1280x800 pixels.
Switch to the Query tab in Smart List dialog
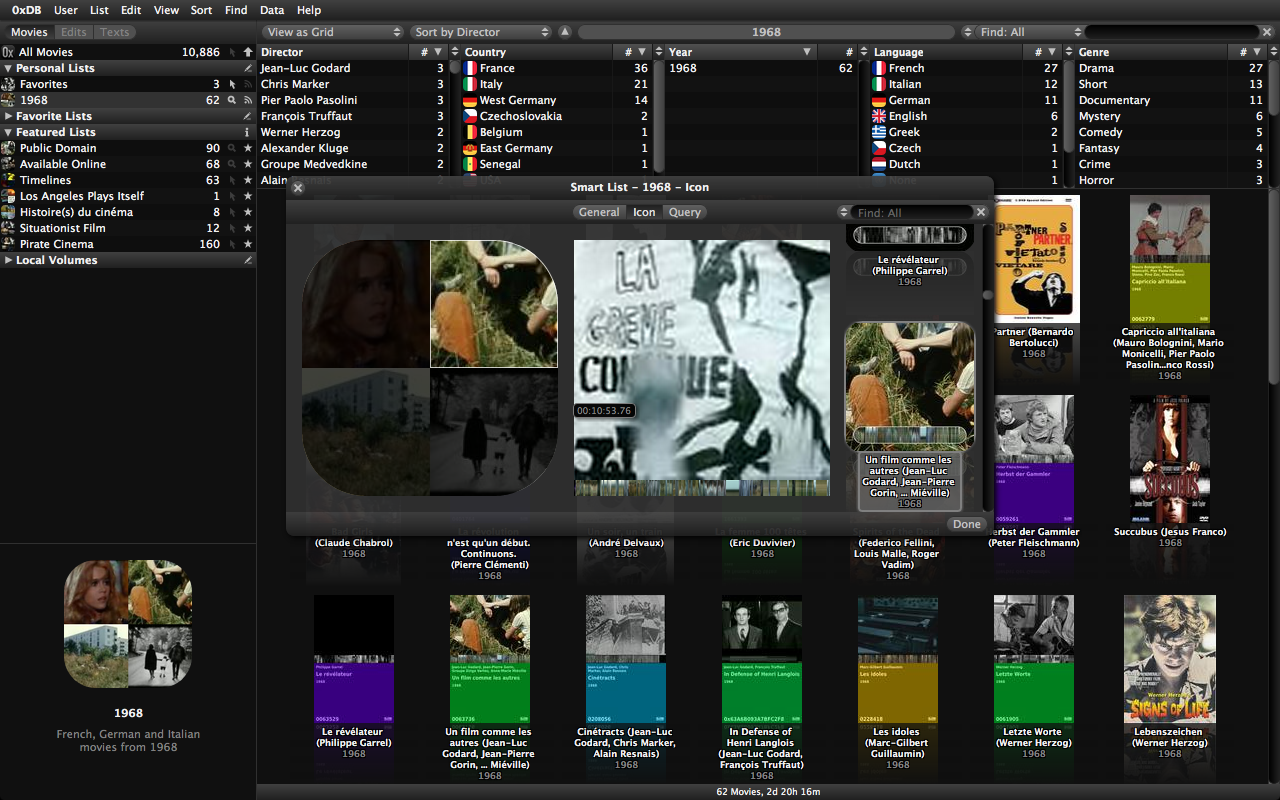tap(685, 212)
